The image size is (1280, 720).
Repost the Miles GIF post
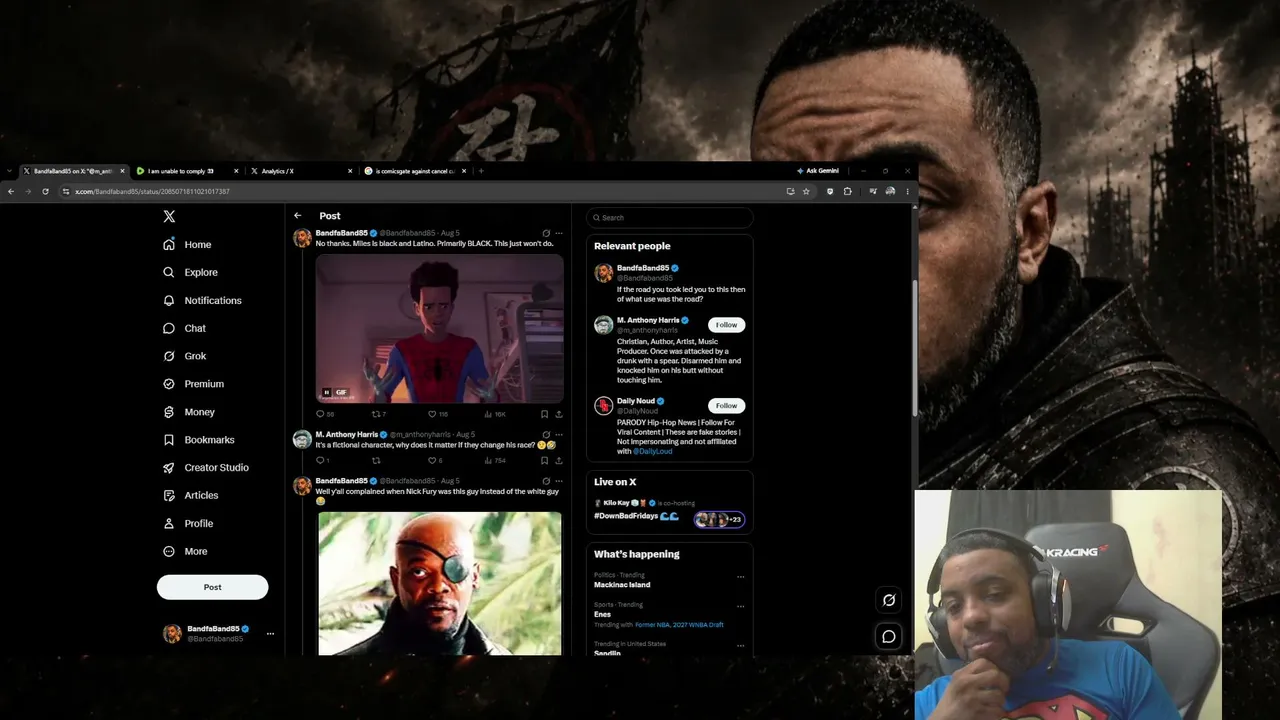click(x=378, y=414)
